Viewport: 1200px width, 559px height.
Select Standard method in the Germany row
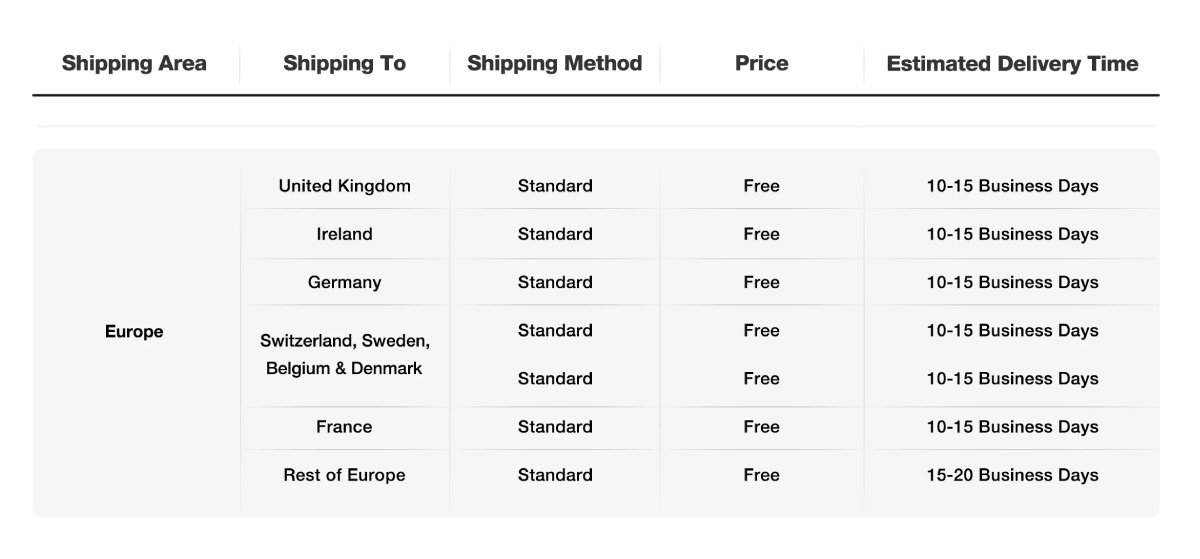(x=555, y=282)
